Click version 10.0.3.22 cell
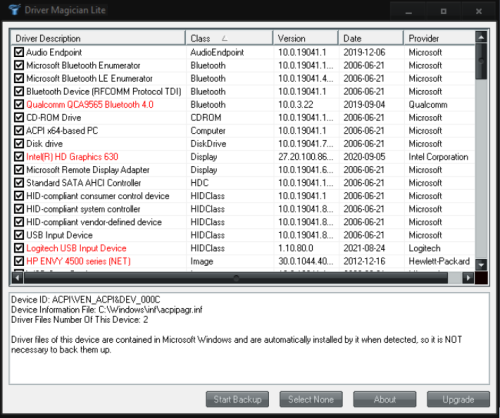 (x=296, y=105)
